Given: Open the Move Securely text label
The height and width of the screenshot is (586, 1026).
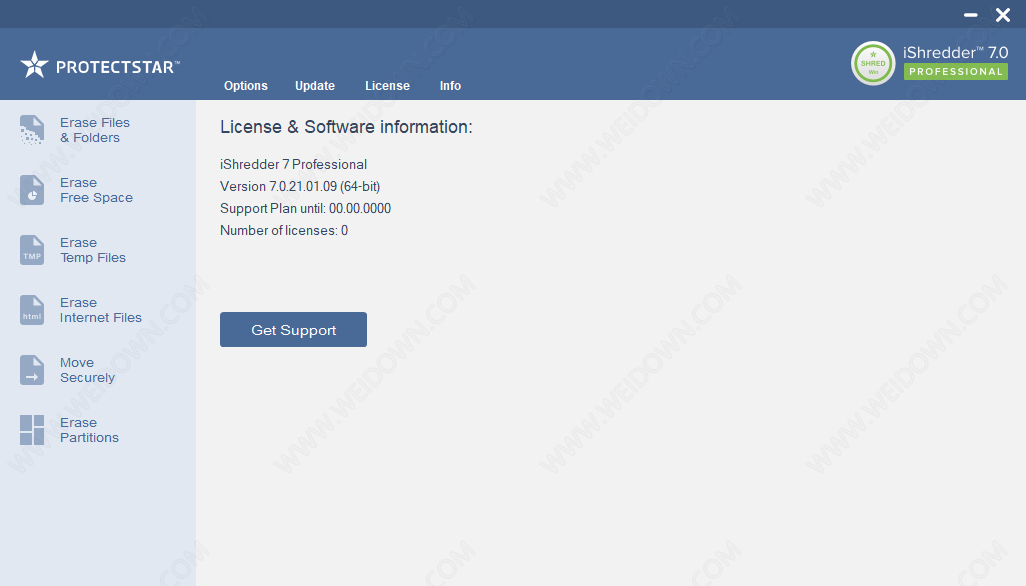Looking at the screenshot, I should (x=87, y=370).
